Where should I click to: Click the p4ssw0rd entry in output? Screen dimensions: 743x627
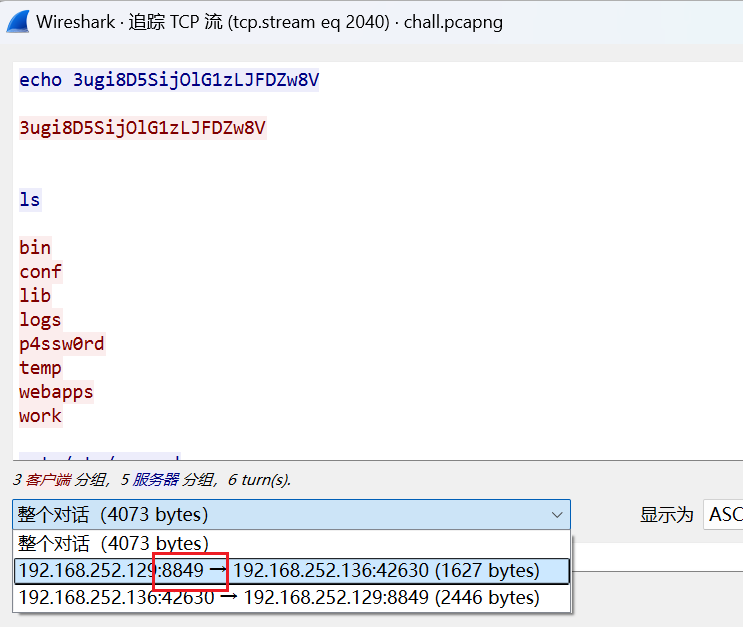coord(61,344)
